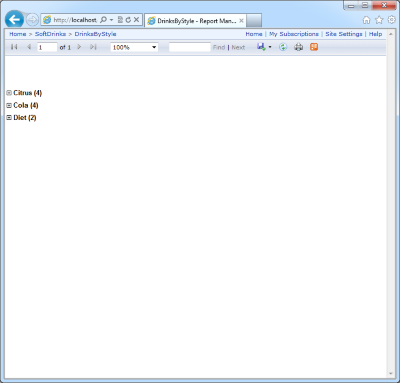The height and width of the screenshot is (383, 400).
Task: Go to first page of report
Action: [14, 47]
